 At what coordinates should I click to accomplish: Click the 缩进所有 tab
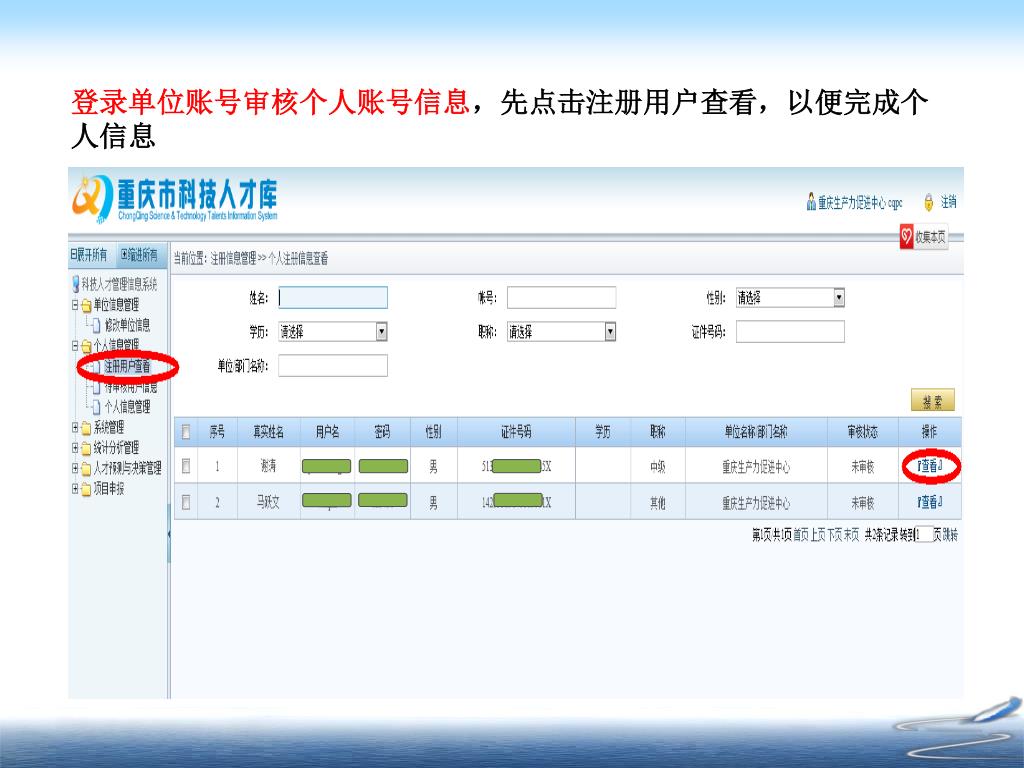point(140,255)
